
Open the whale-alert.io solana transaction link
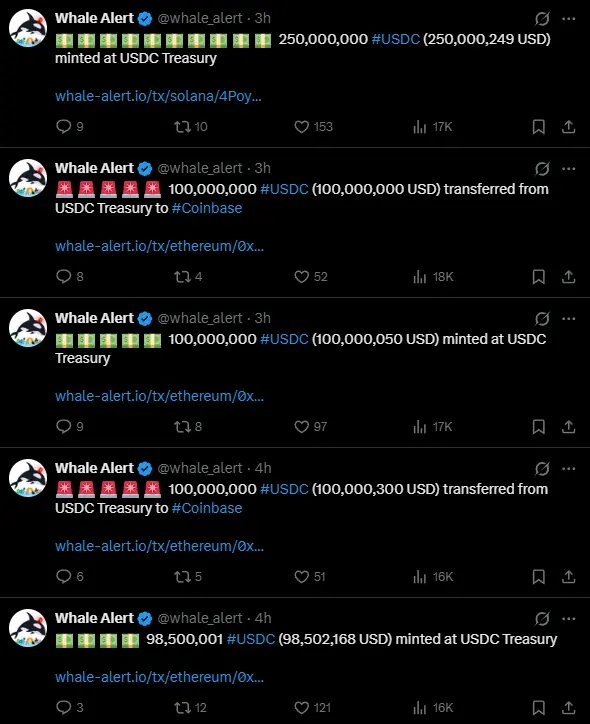coord(158,96)
